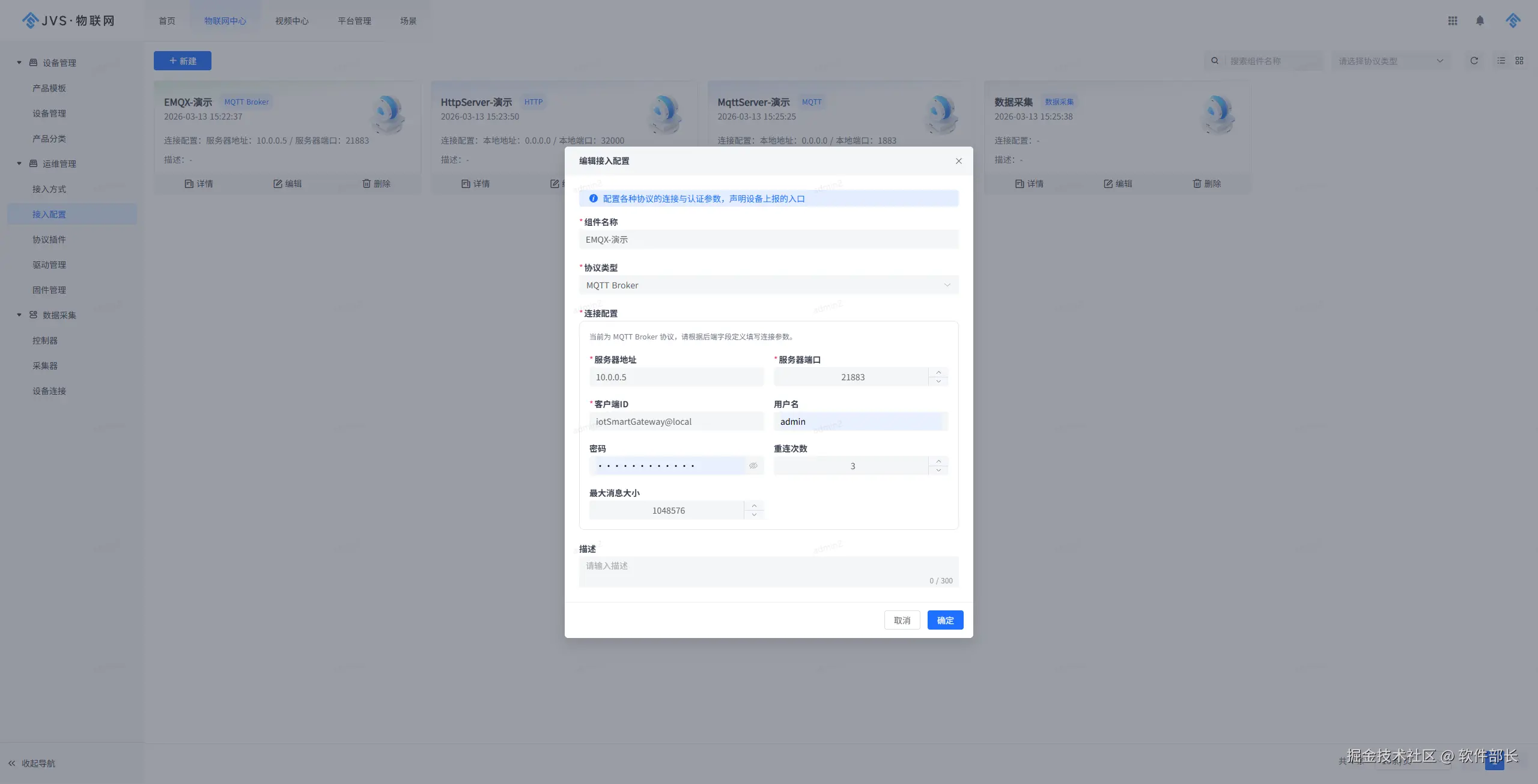Click the search magnifier icon

[x=1215, y=61]
